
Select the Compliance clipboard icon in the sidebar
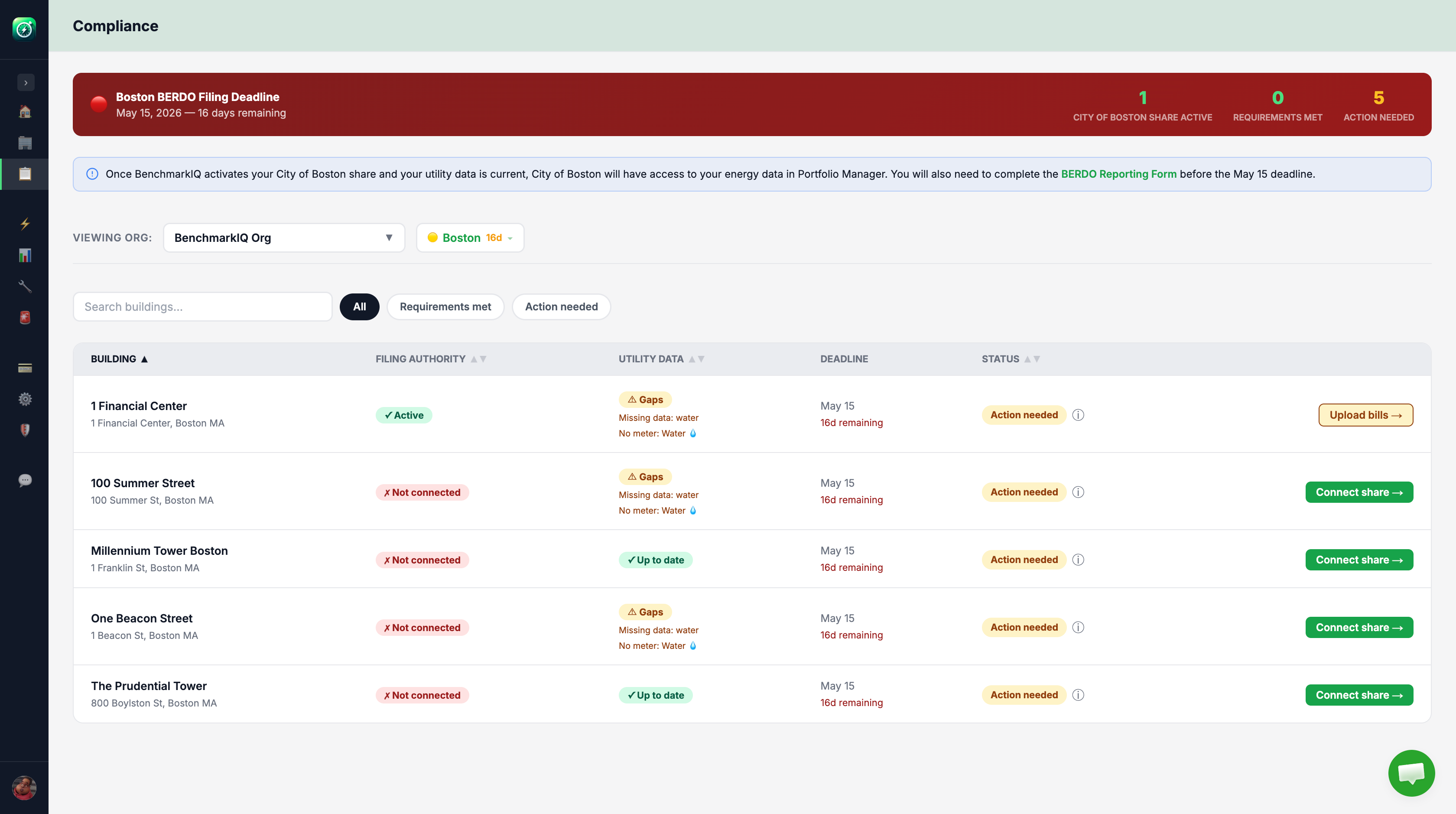coord(25,173)
